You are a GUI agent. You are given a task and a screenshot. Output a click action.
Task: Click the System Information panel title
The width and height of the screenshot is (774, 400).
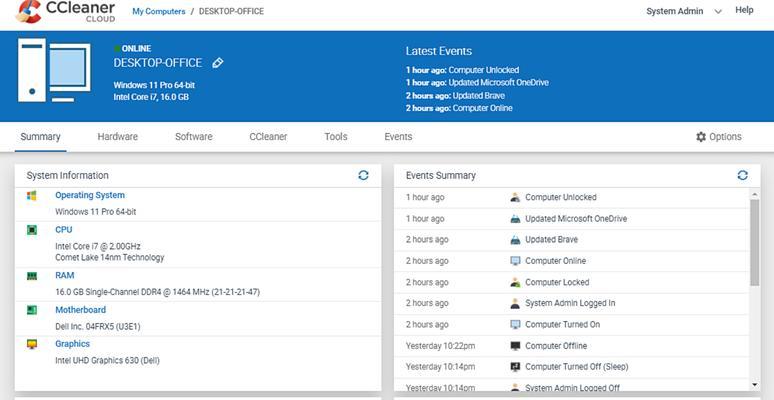pyautogui.click(x=68, y=175)
